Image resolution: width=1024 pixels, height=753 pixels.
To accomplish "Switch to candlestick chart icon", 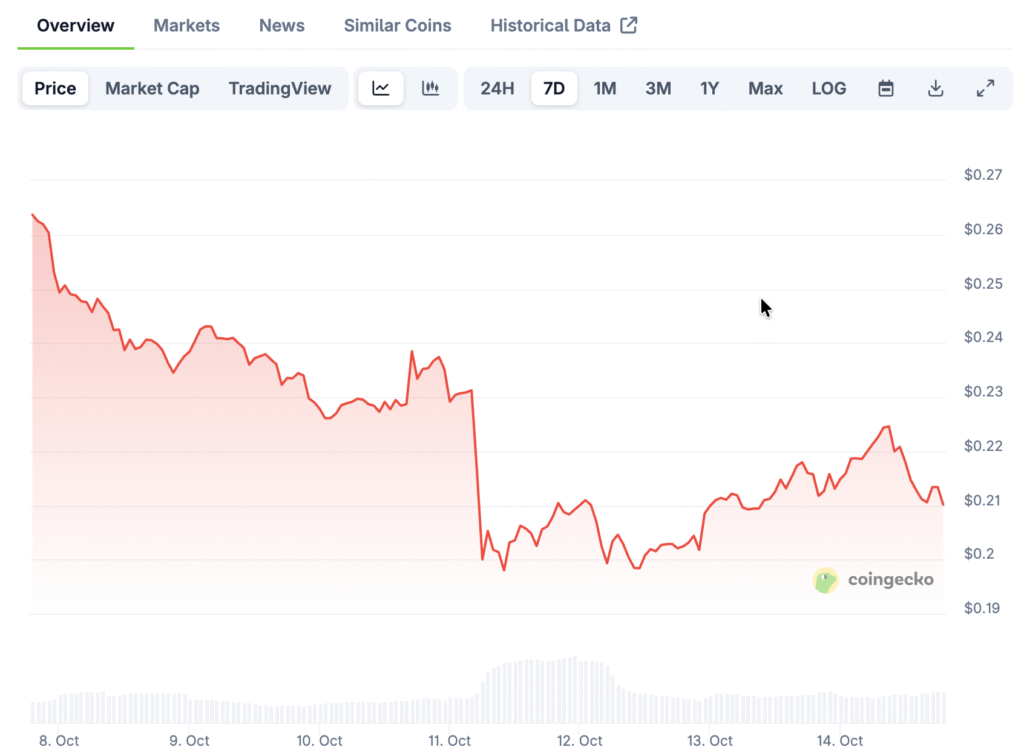I will coord(431,88).
